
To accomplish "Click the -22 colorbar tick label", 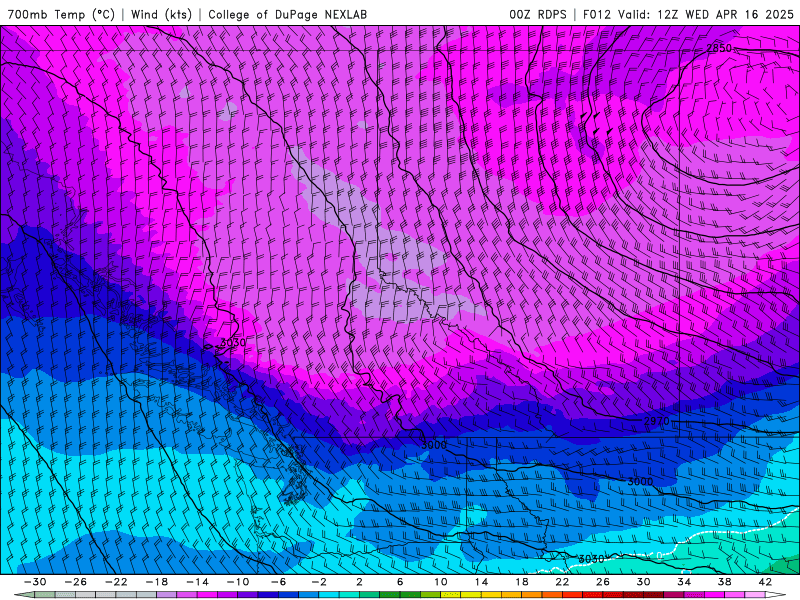I will [x=116, y=582].
